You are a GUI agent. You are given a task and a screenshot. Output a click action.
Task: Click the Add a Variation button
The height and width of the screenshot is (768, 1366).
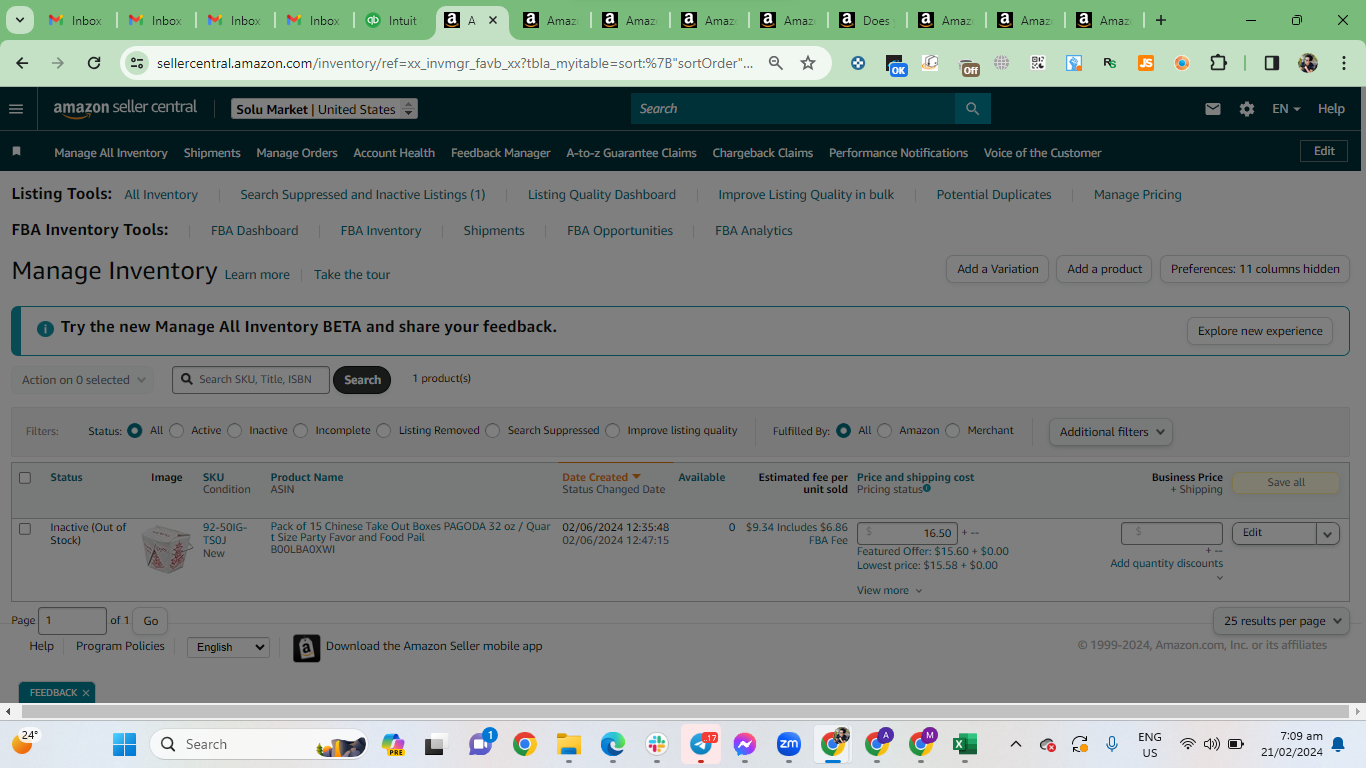point(998,269)
